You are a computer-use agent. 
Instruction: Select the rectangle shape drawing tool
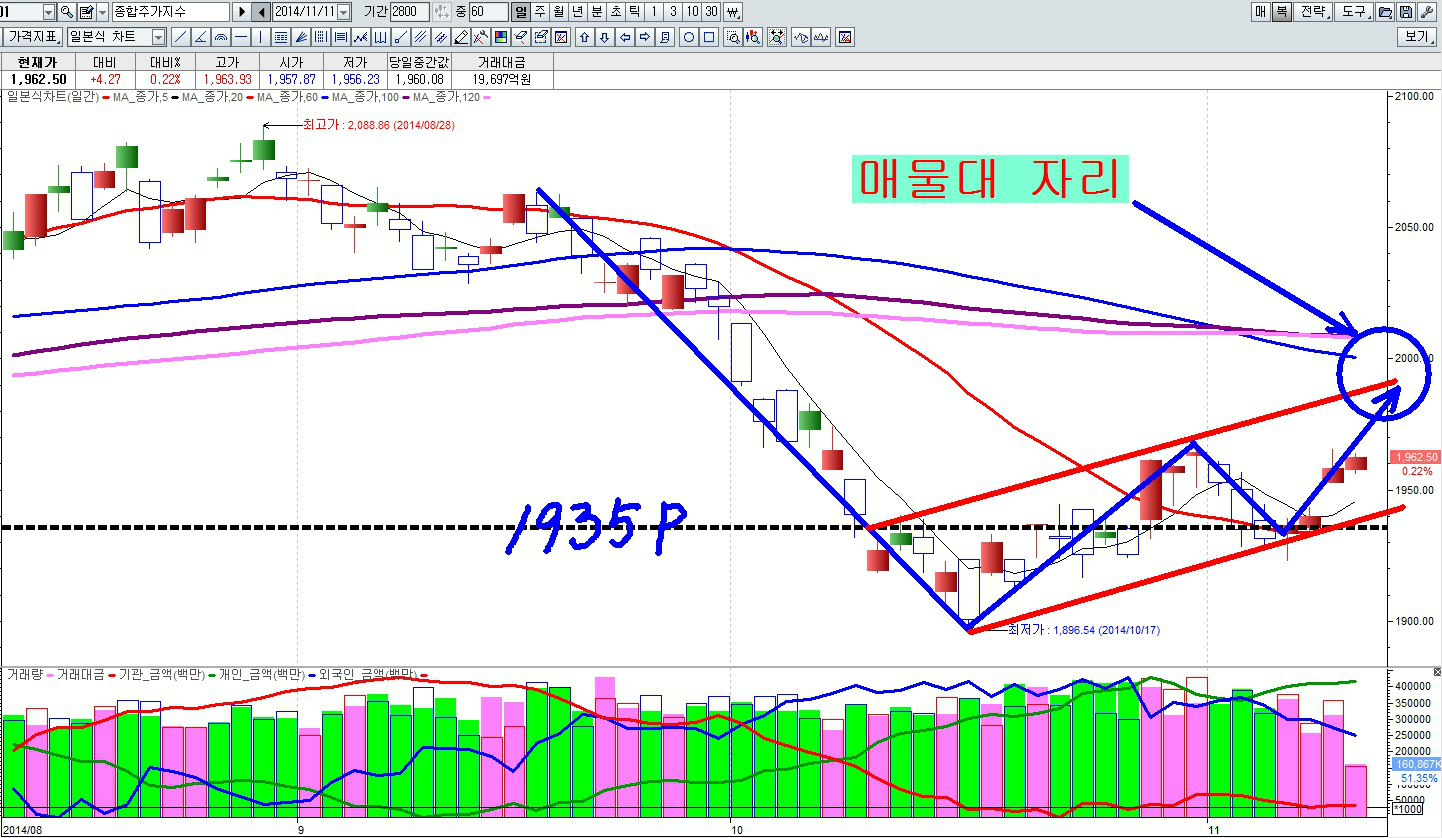pyautogui.click(x=709, y=38)
